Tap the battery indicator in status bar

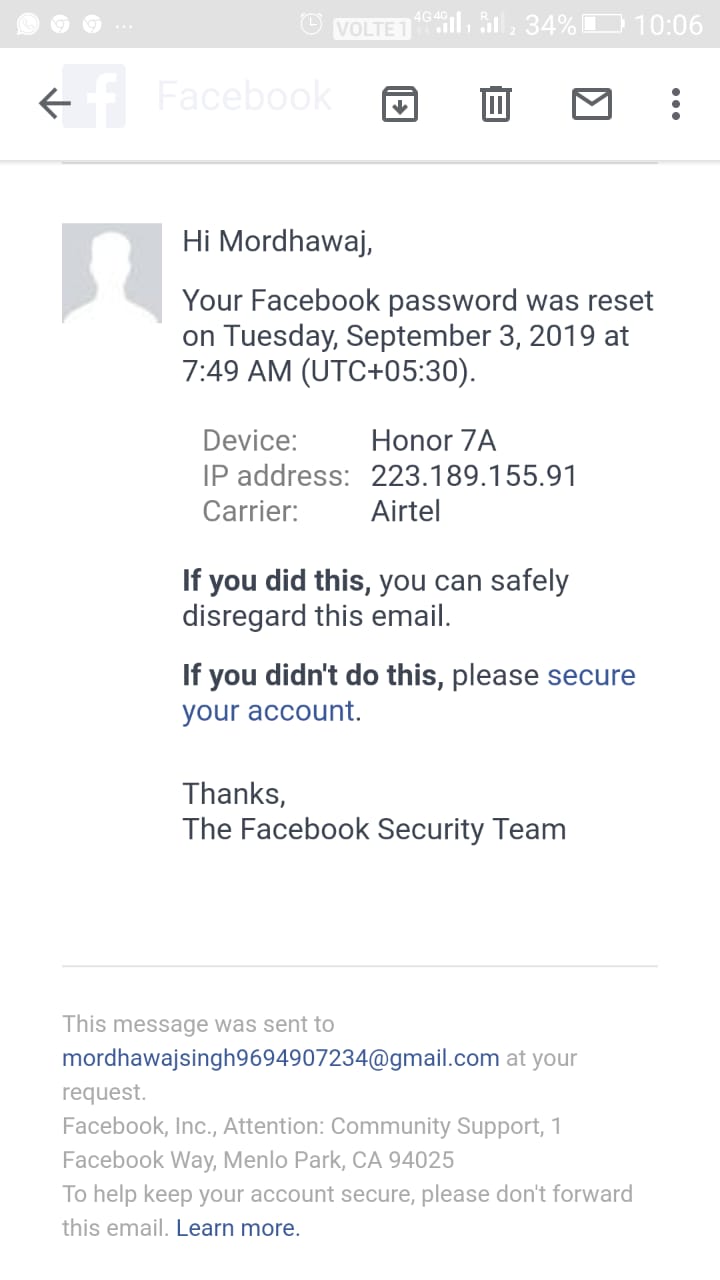604,24
